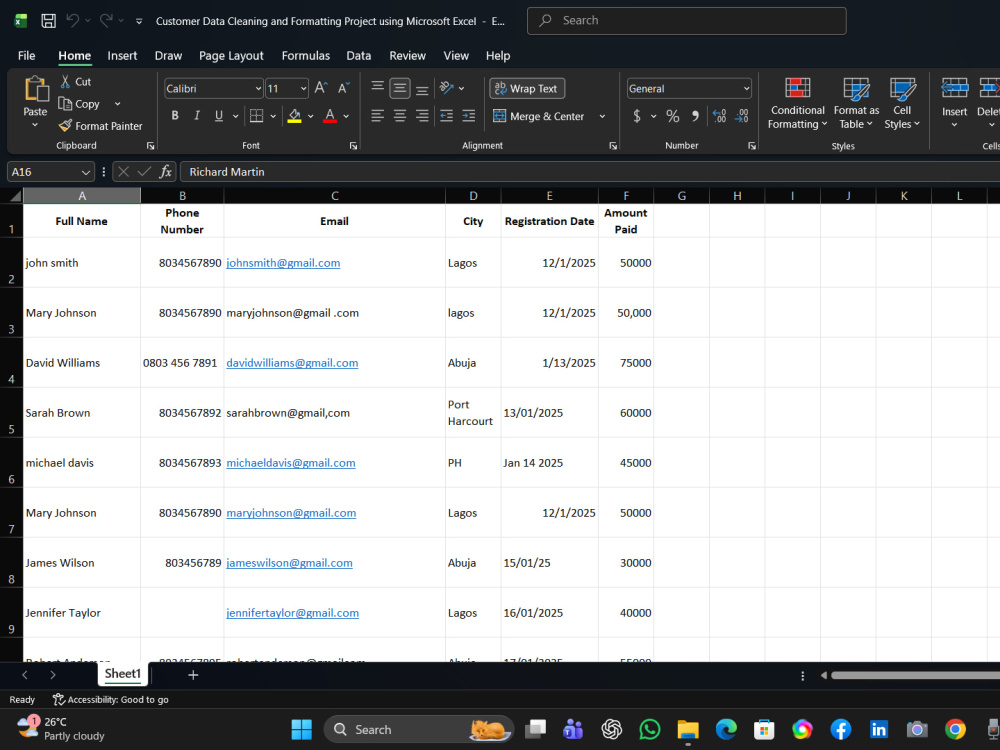Expand the Name Box A16 dropdown
Screen dimensions: 1000x750
click(85, 172)
